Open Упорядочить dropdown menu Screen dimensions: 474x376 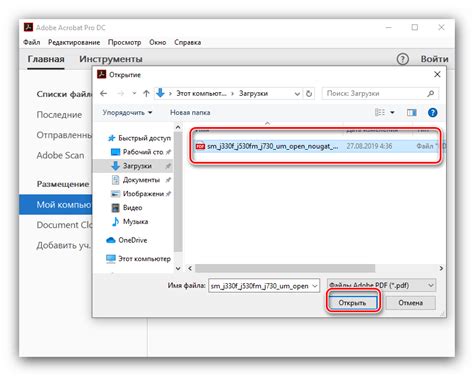coord(127,113)
